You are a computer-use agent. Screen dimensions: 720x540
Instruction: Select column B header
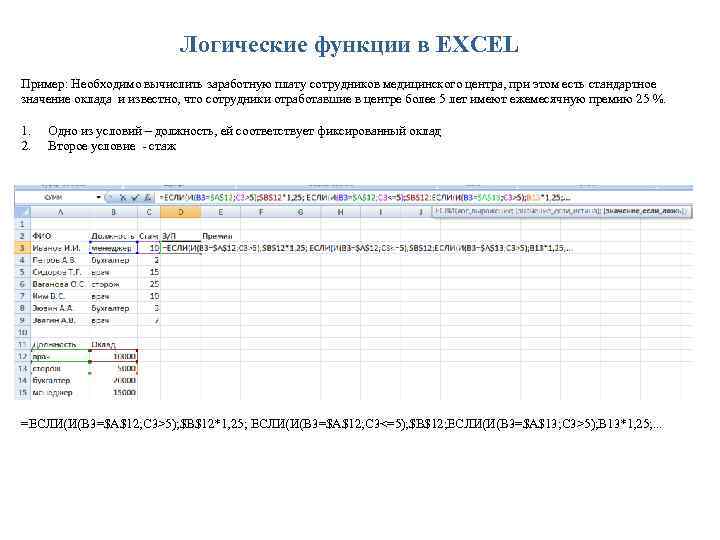click(x=114, y=212)
